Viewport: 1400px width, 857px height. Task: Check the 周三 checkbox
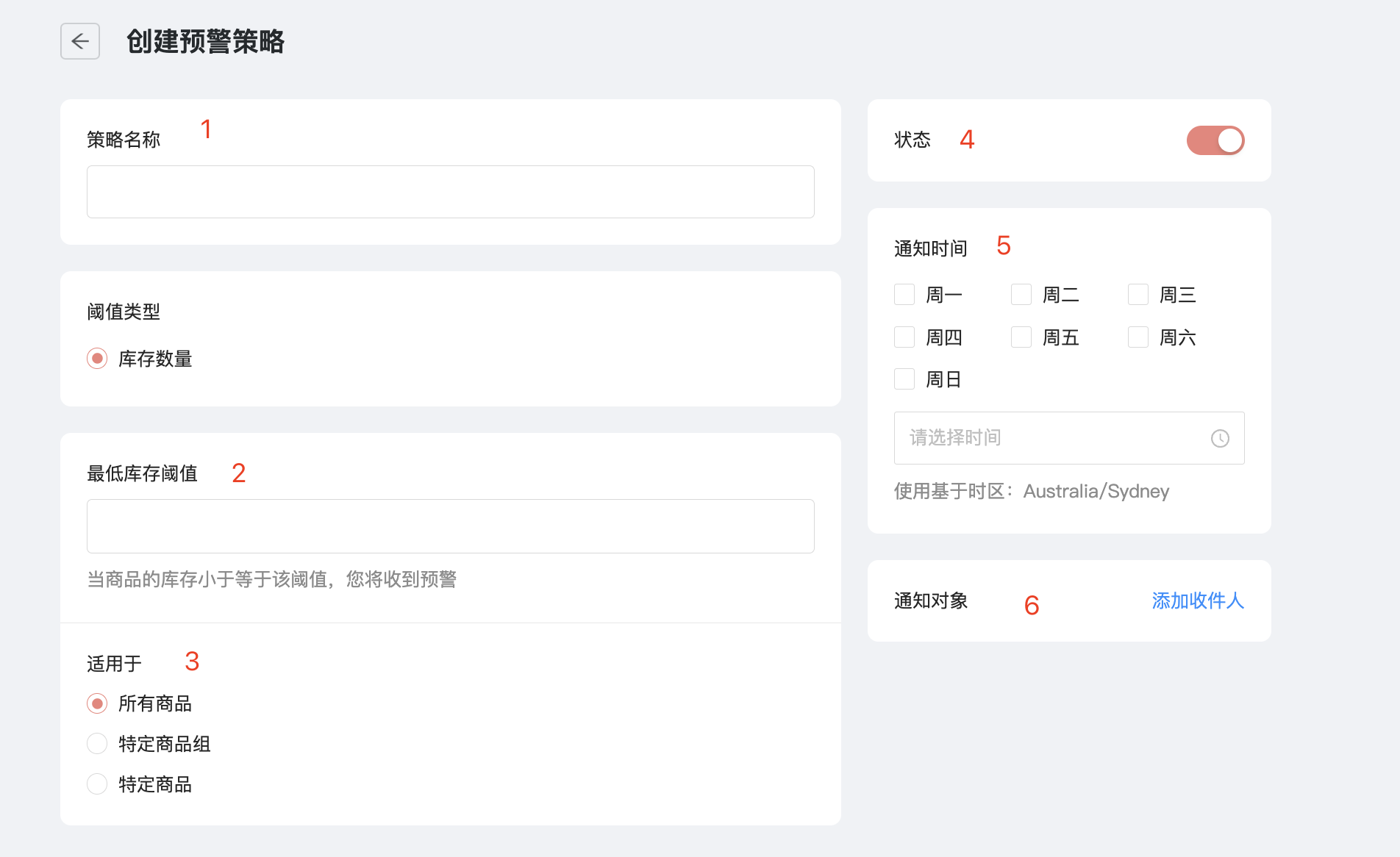click(1138, 295)
